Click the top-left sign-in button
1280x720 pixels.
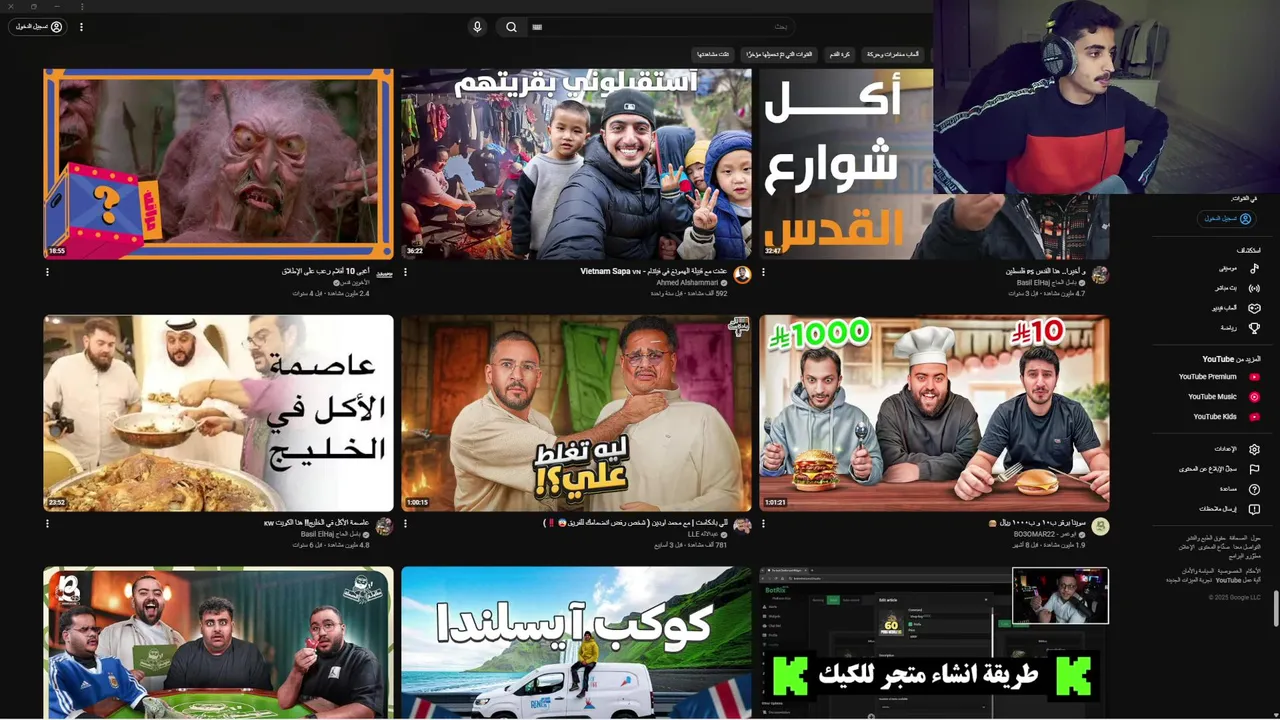[x=38, y=27]
